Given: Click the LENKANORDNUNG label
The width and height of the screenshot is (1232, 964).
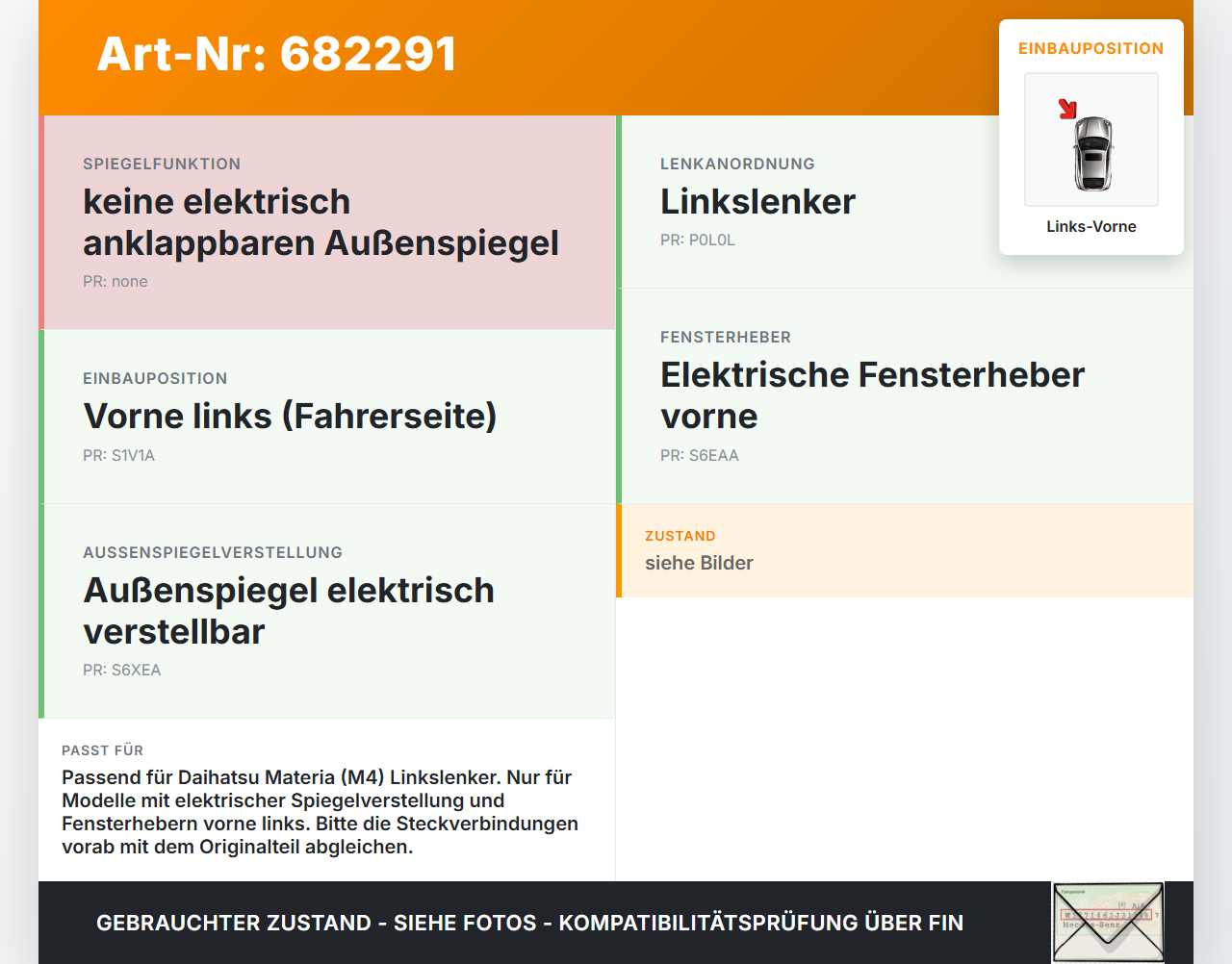Looking at the screenshot, I should click(x=737, y=165).
